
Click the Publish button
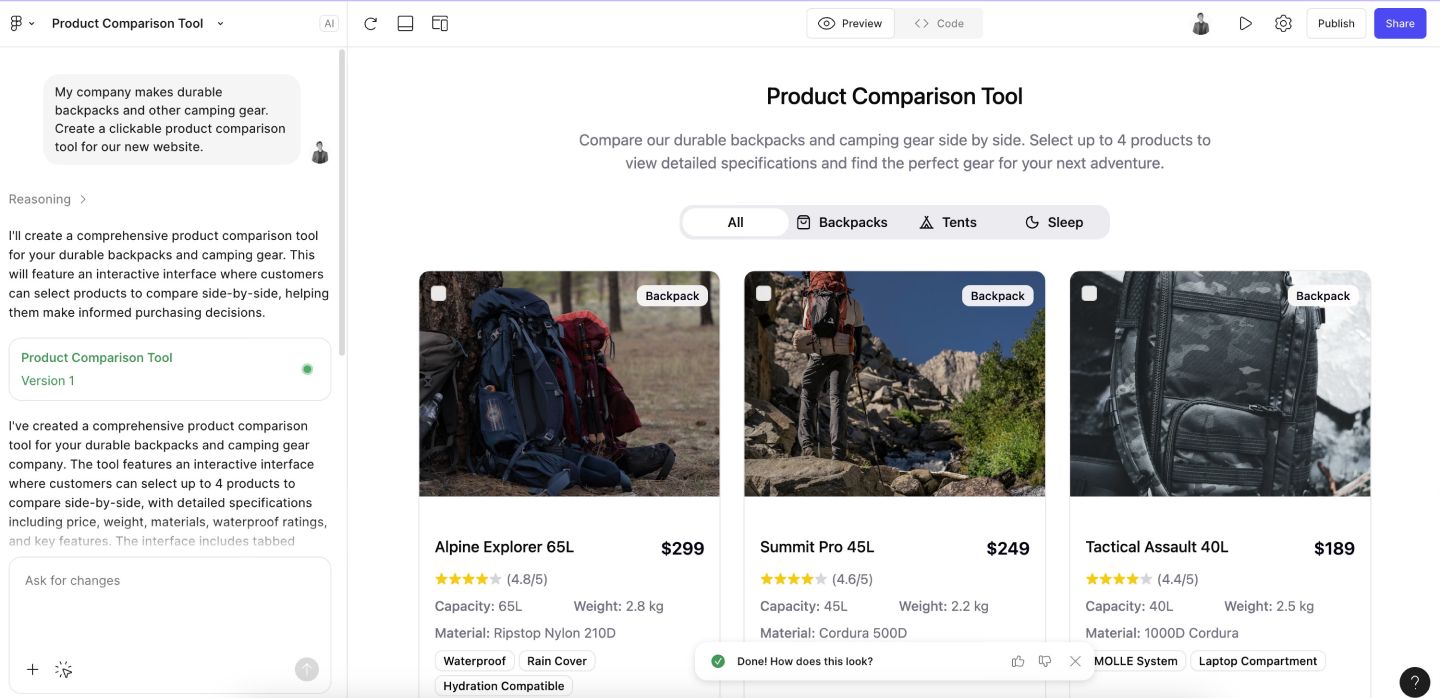click(x=1336, y=22)
